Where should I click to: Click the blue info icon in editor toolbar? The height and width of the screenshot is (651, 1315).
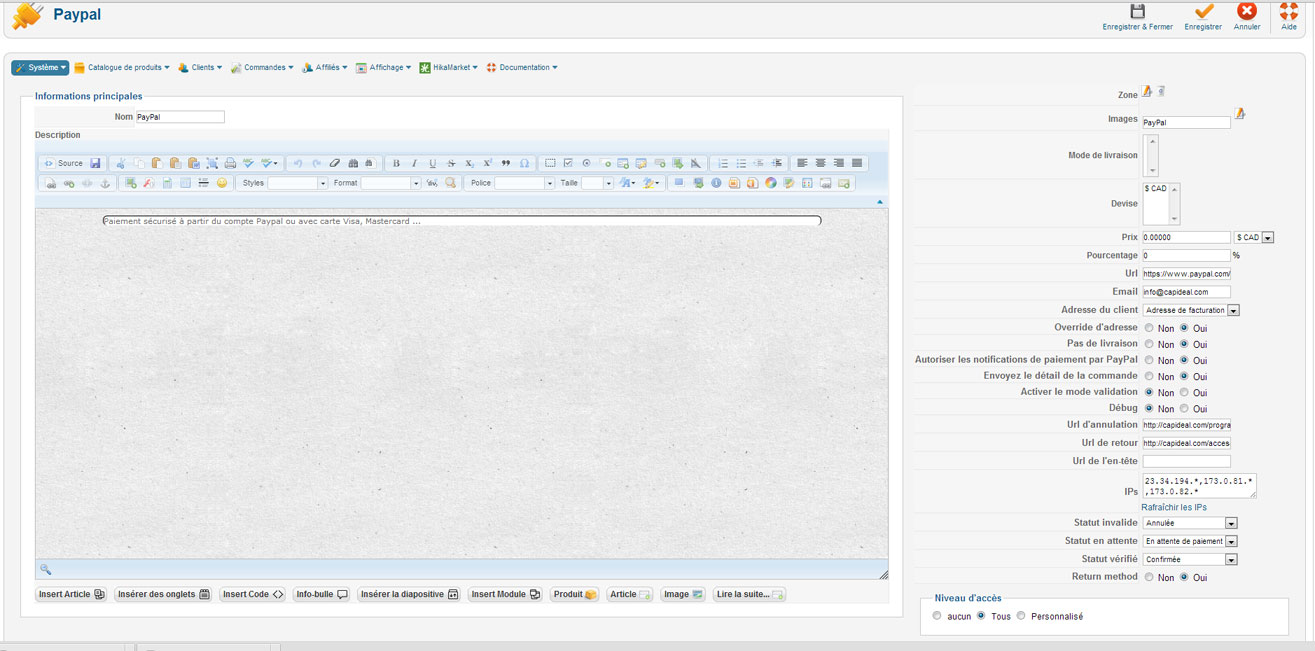coord(716,183)
